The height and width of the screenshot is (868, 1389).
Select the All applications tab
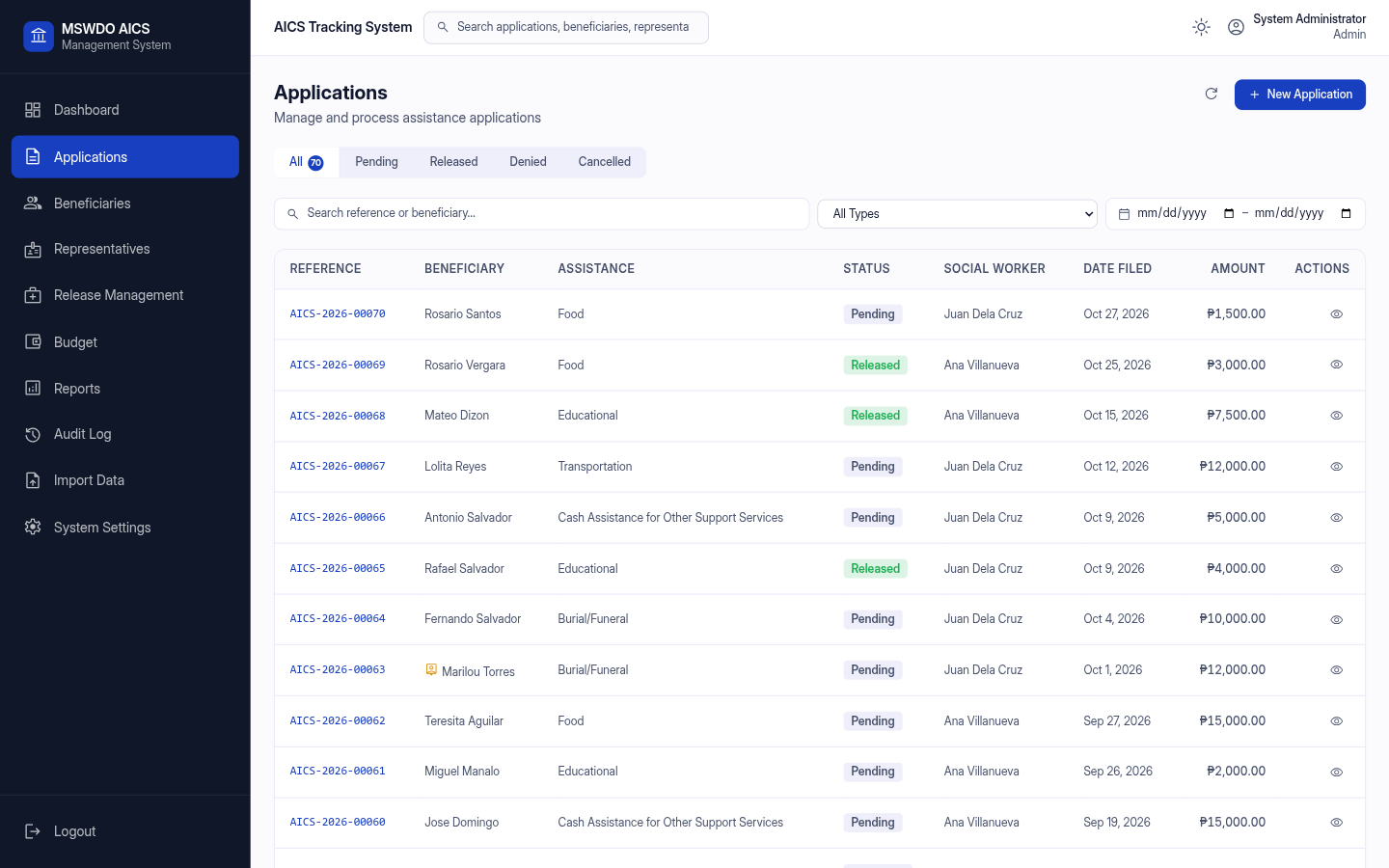(x=307, y=162)
